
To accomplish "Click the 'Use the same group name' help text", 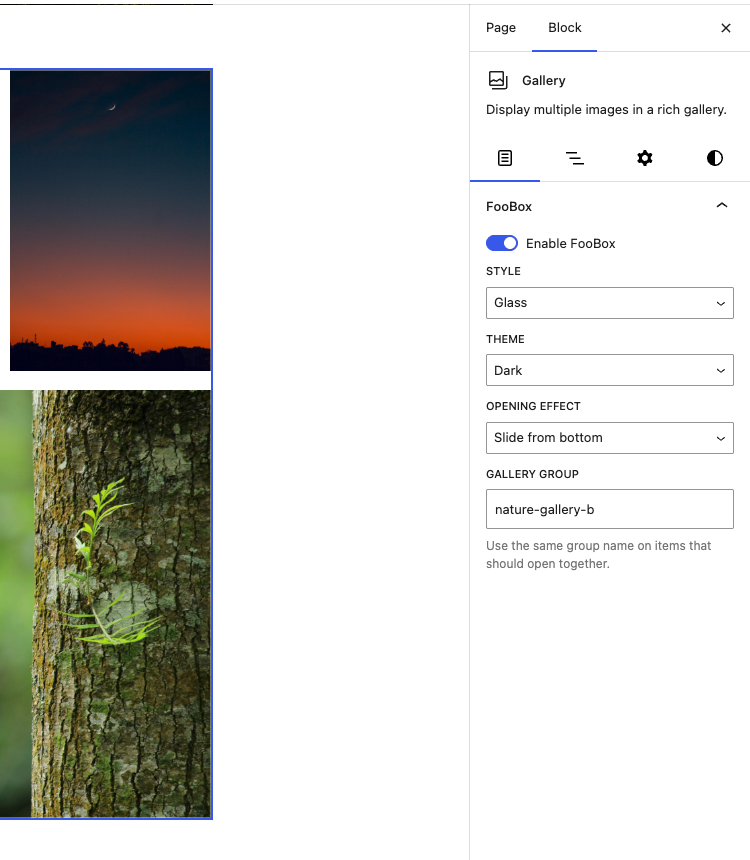I will pos(599,555).
